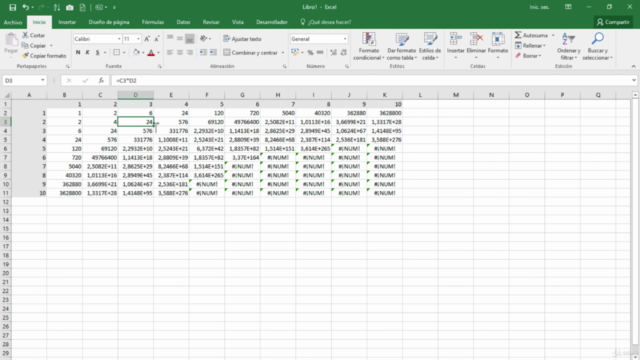Screen dimensions: 640x360
Task: Click the Autosuma sigma icon
Action: click(518, 35)
